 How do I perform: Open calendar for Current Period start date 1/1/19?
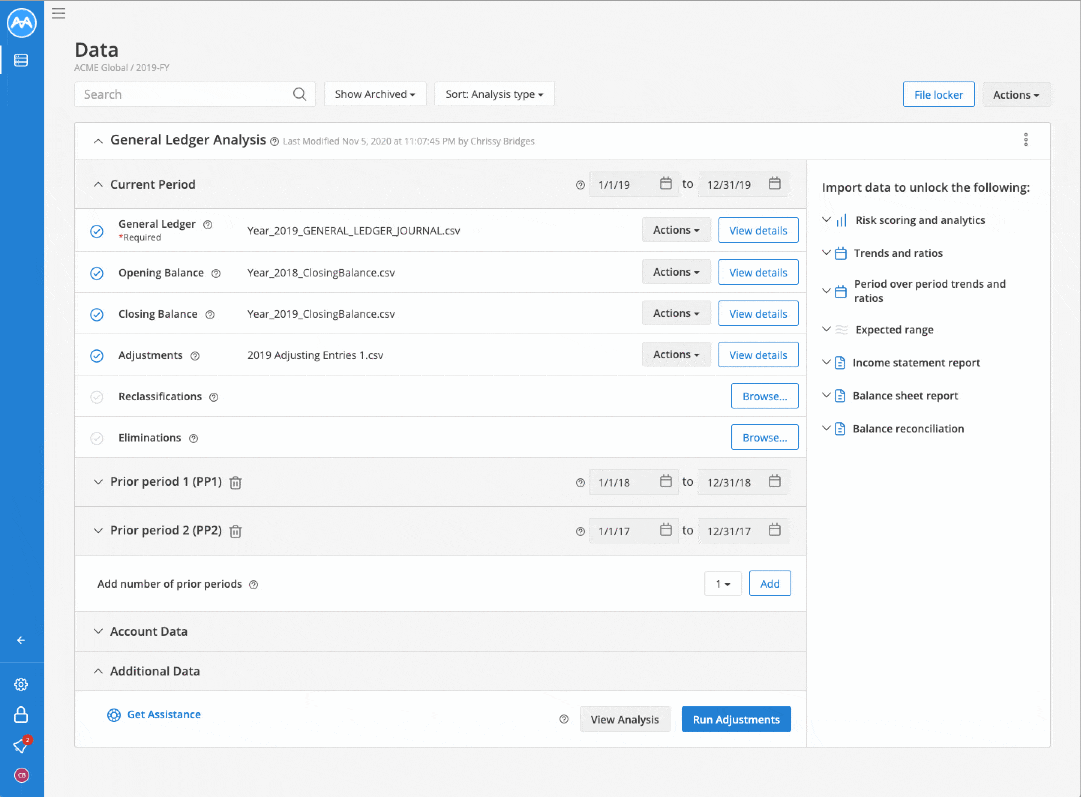665,183
